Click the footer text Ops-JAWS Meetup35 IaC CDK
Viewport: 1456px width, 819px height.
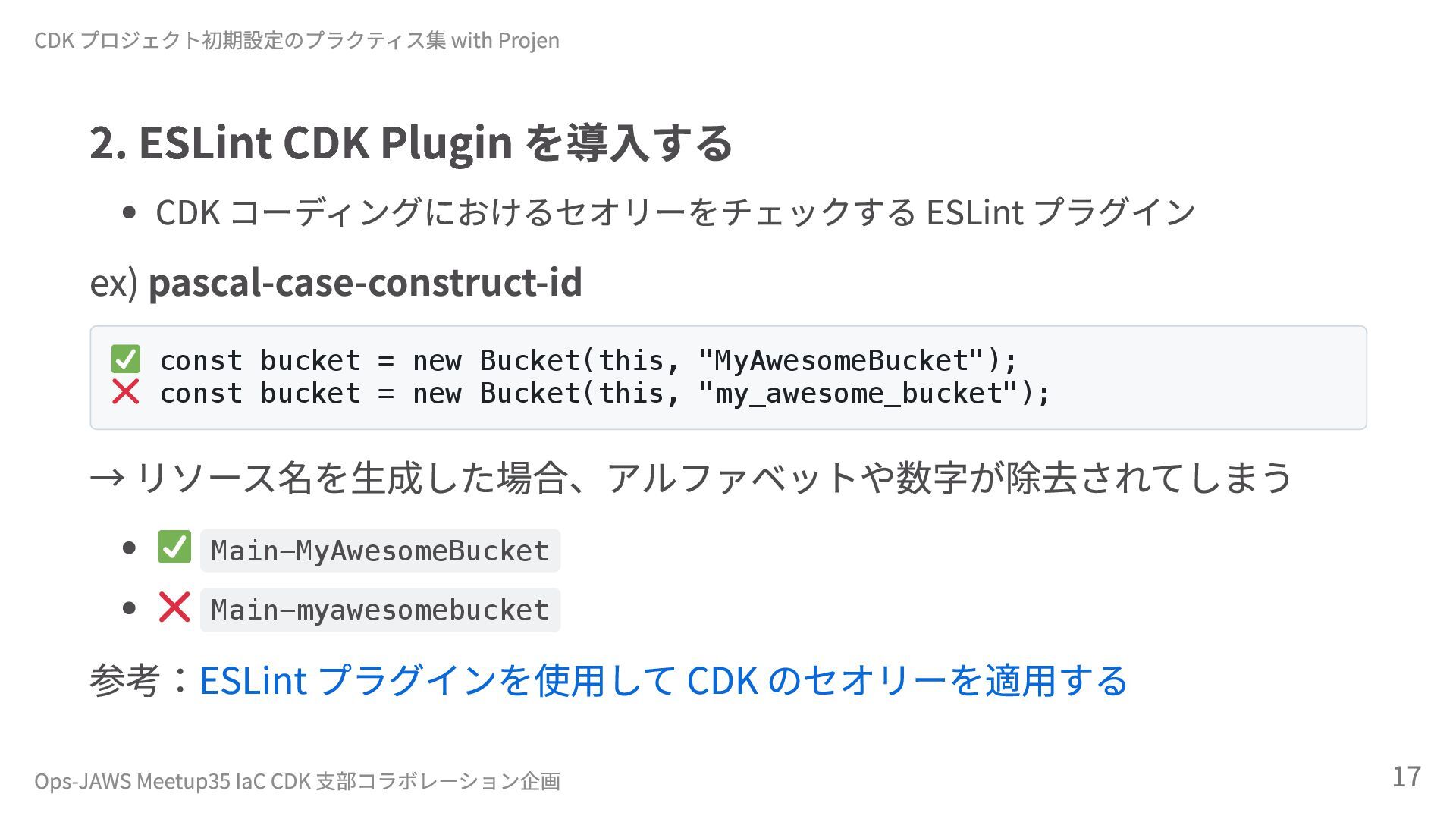click(x=172, y=780)
